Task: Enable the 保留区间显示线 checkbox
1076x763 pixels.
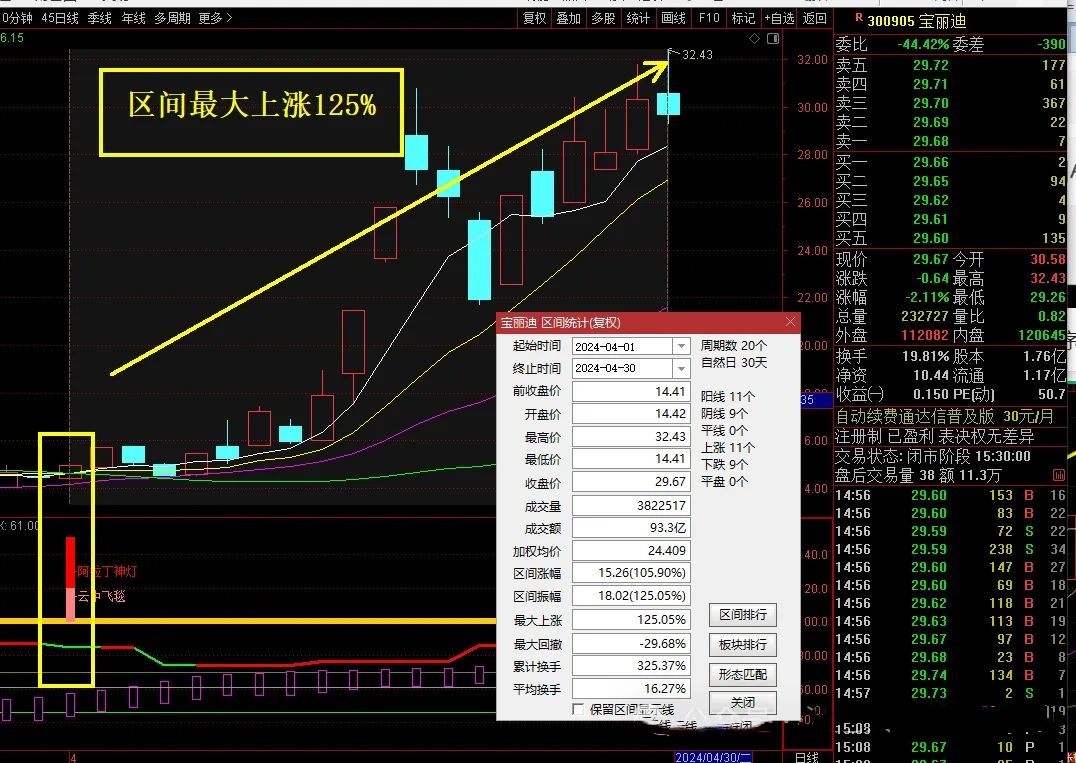Action: click(x=578, y=709)
